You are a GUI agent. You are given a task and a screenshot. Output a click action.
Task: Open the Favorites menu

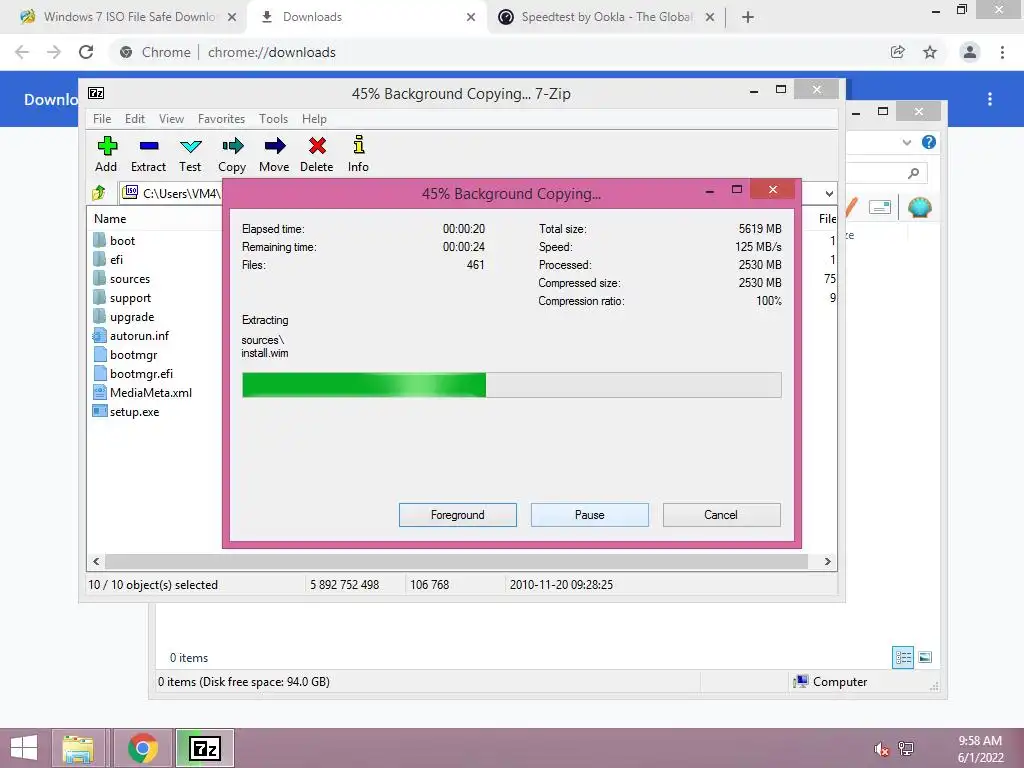point(221,119)
